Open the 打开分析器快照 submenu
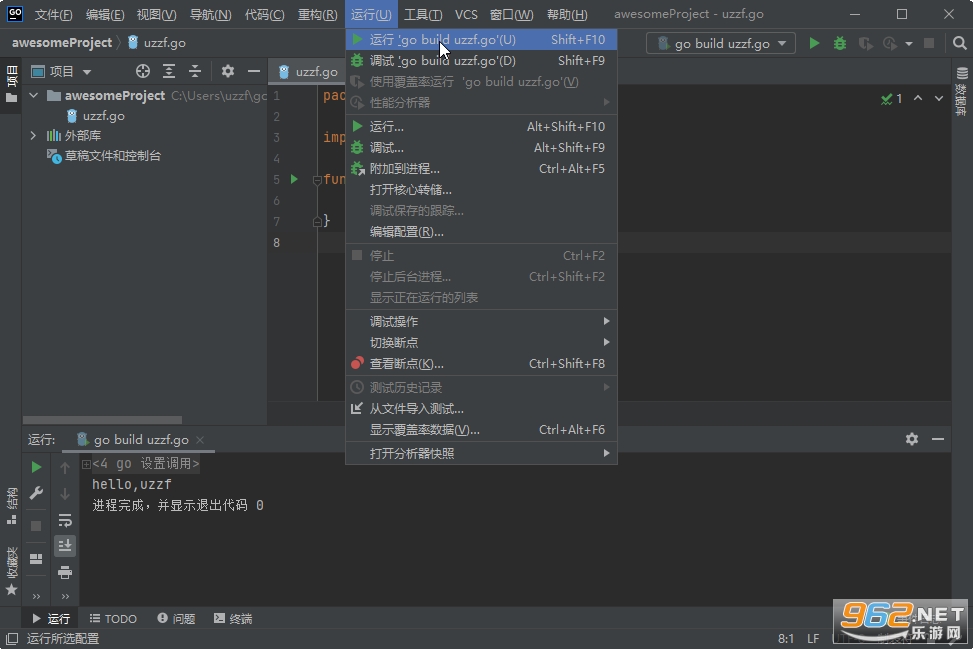This screenshot has width=973, height=649. point(481,454)
